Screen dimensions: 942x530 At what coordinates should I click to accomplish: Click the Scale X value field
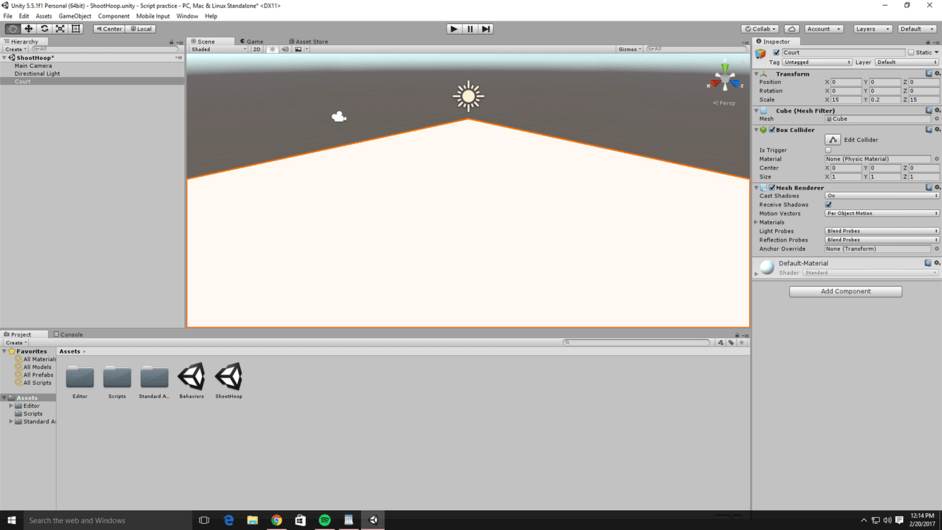pos(846,100)
